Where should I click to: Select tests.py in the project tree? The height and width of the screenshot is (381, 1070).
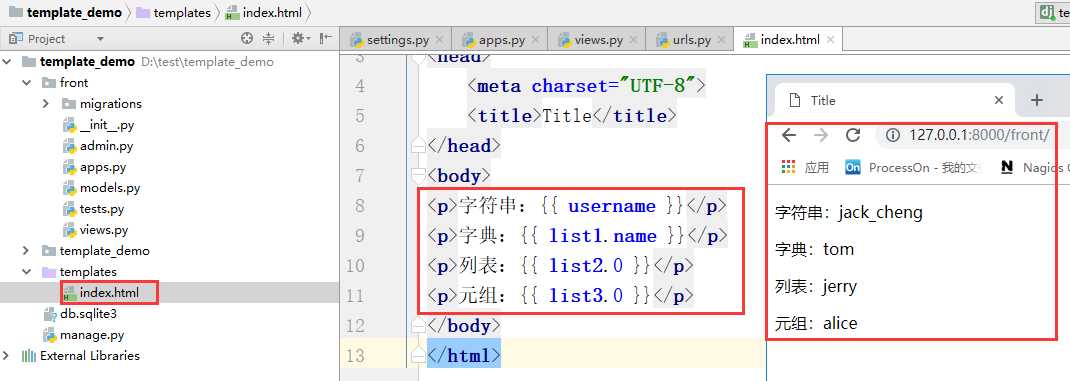pos(93,209)
